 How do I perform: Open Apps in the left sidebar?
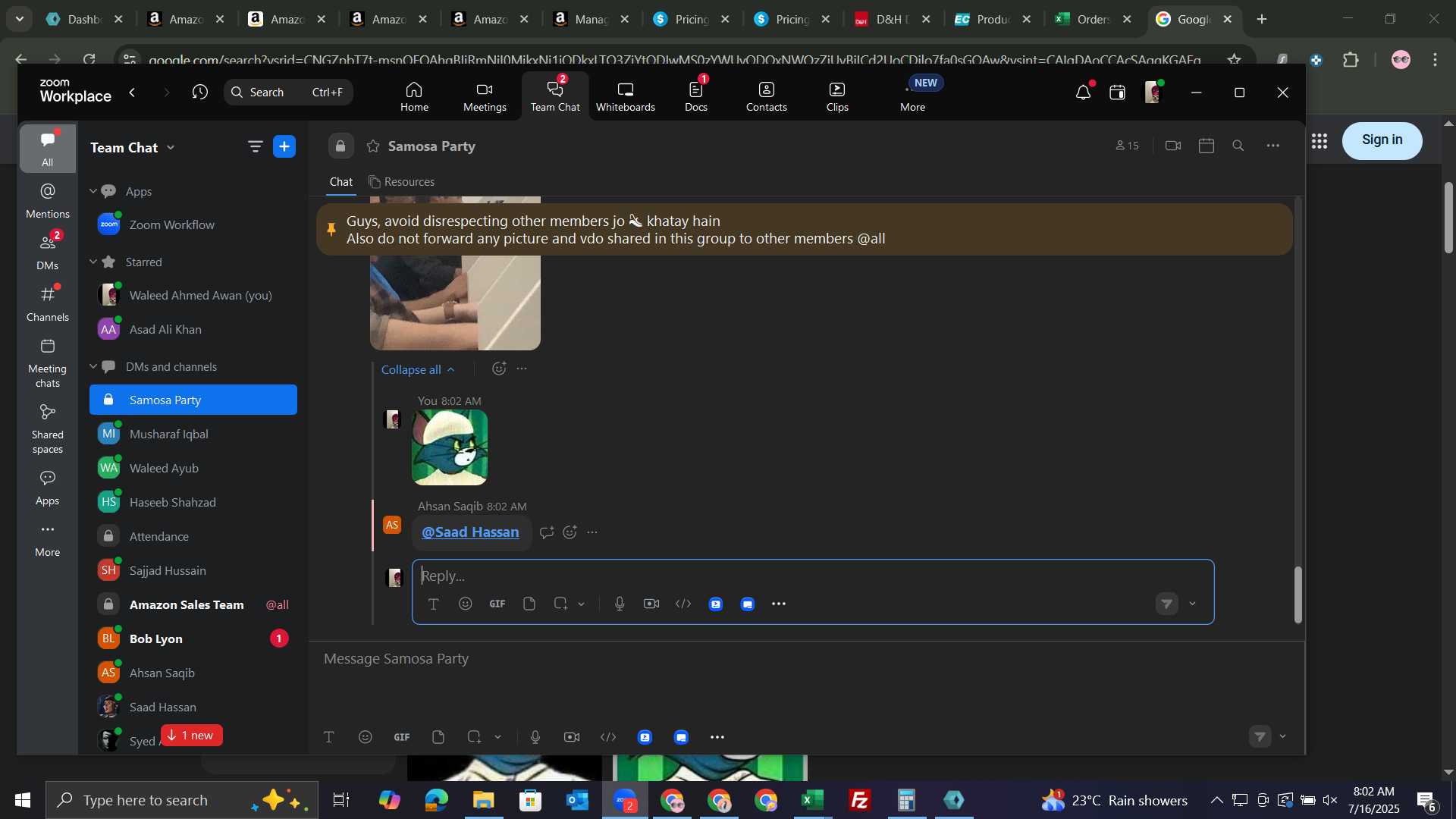[47, 488]
